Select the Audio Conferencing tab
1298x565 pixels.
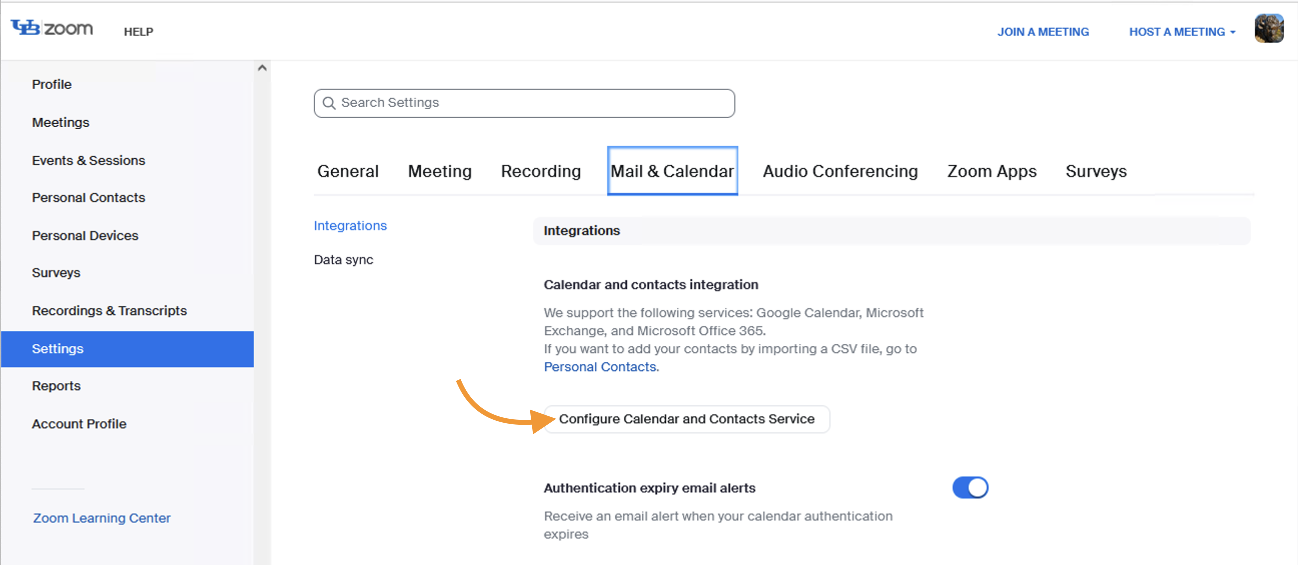click(840, 172)
